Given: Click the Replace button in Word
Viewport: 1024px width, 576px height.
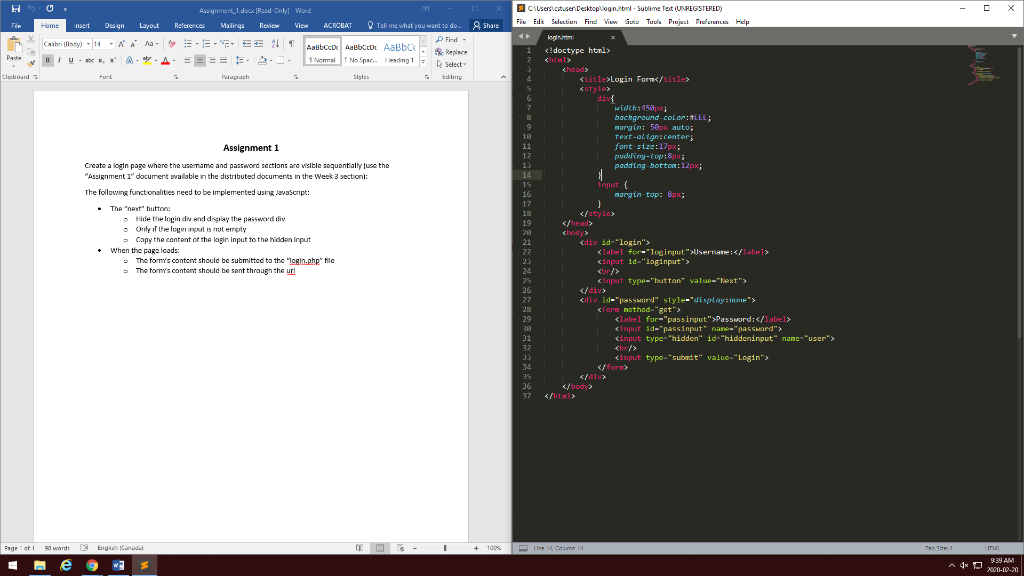Looking at the screenshot, I should (x=451, y=52).
